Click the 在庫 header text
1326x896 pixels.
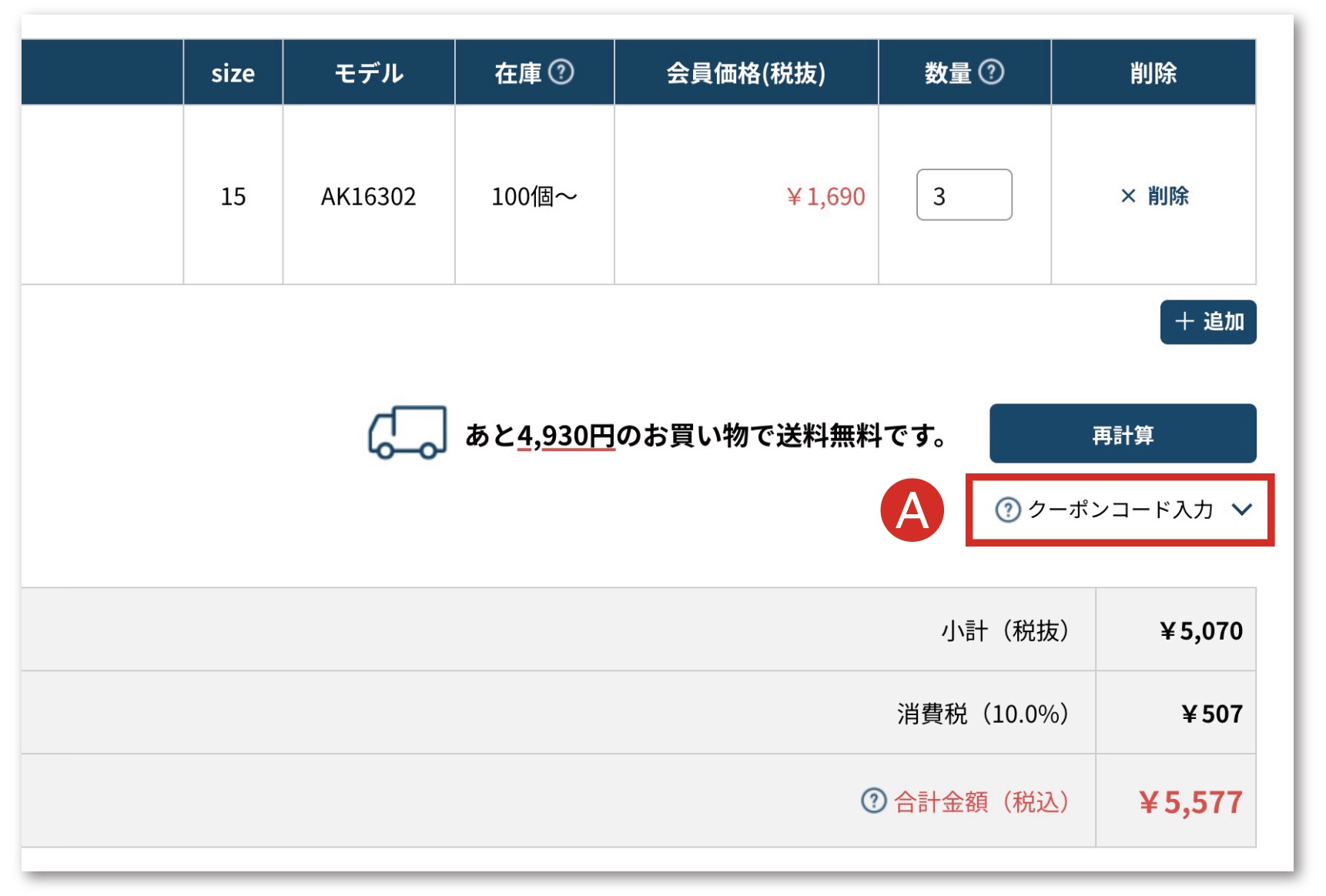(x=518, y=73)
